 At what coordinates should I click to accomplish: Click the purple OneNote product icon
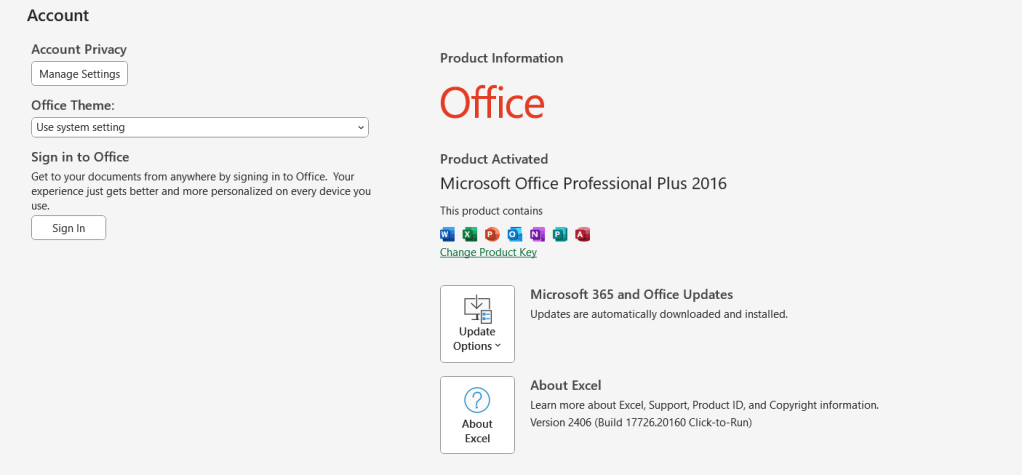tap(538, 234)
